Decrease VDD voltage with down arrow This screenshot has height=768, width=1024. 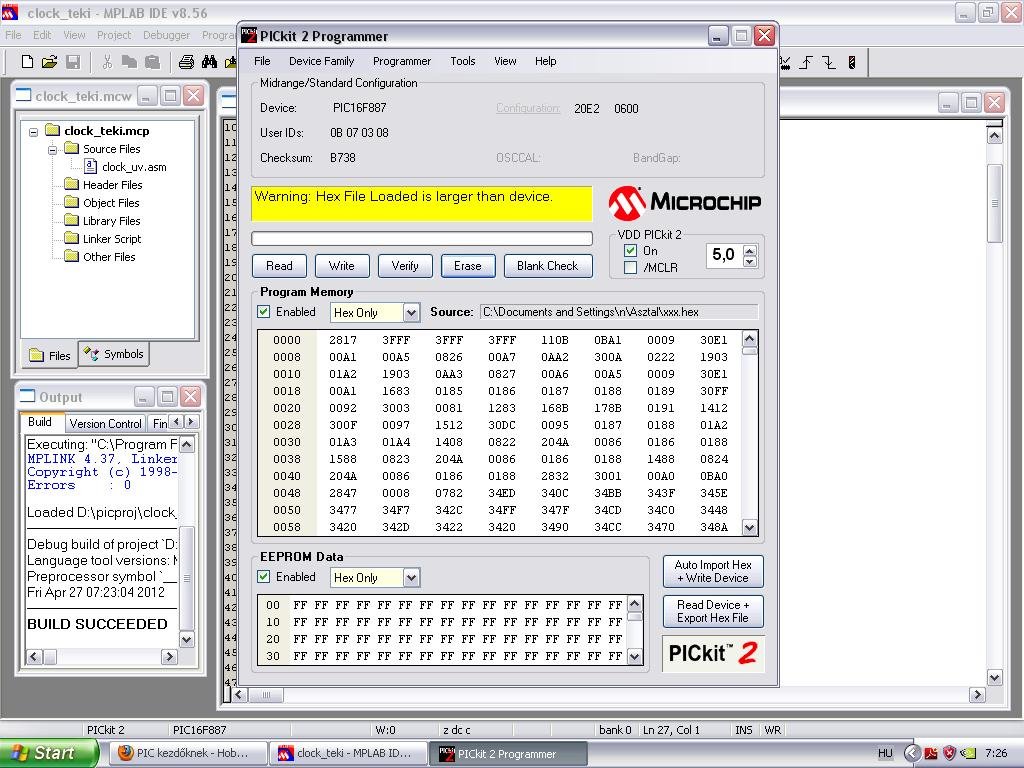click(750, 261)
